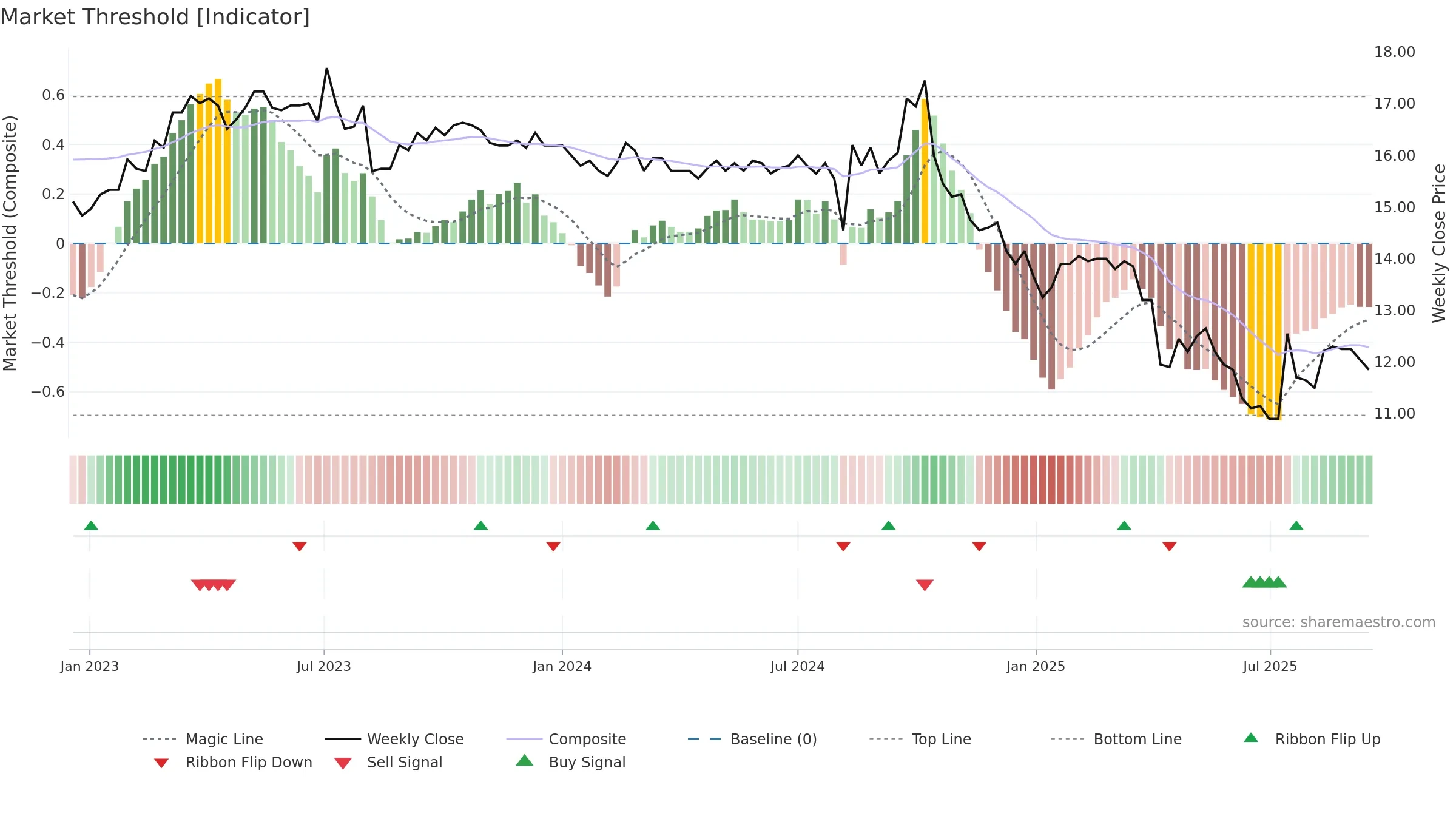Screen dimensions: 1456x819
Task: Click the green Ribbon Flip Up legend triangle
Action: pos(1251,738)
